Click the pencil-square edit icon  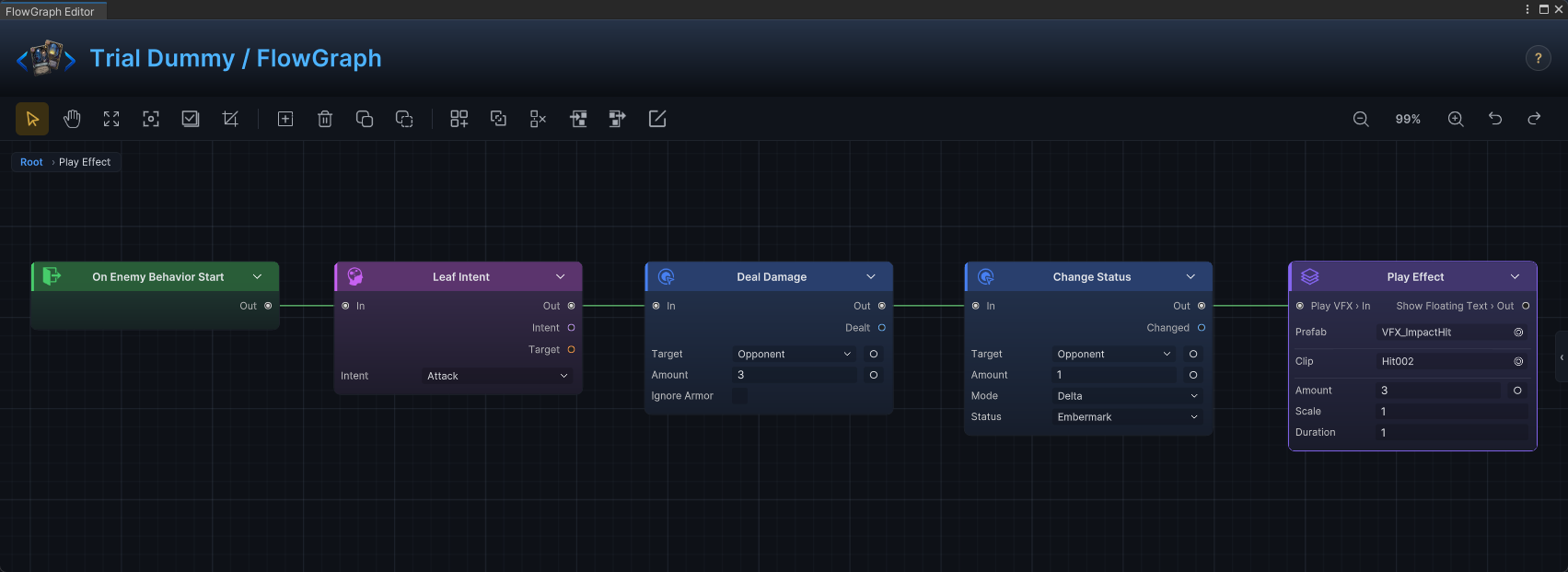point(657,119)
